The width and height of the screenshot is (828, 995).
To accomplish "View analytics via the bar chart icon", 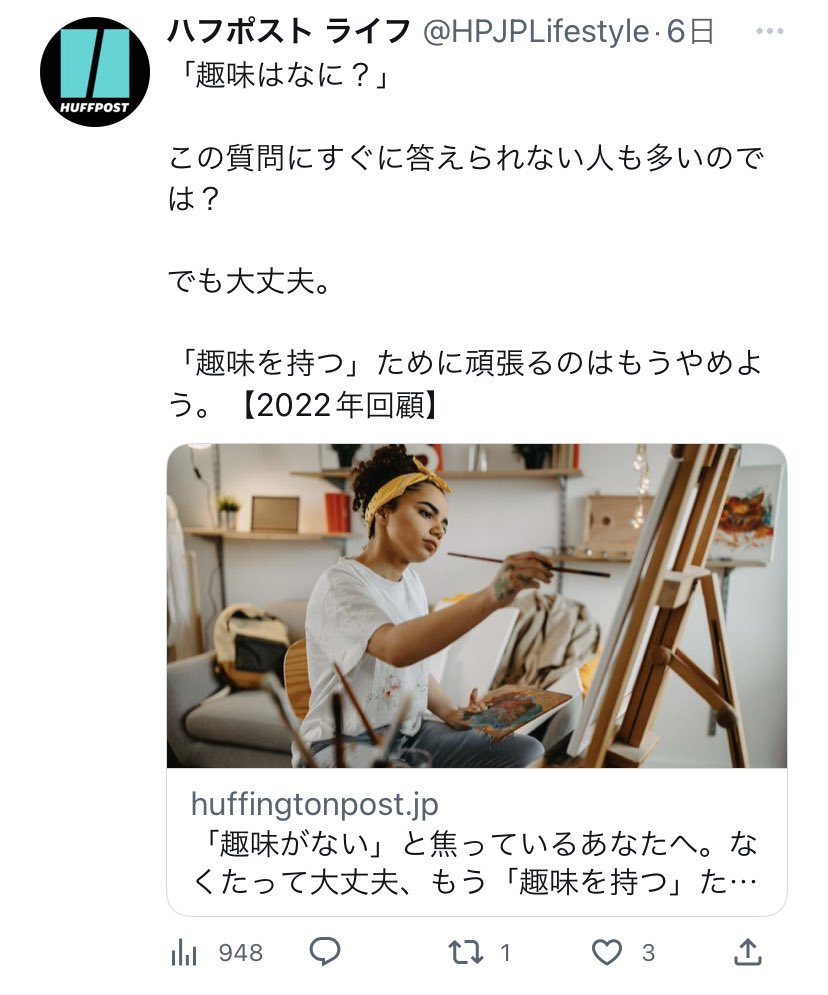I will (x=184, y=953).
